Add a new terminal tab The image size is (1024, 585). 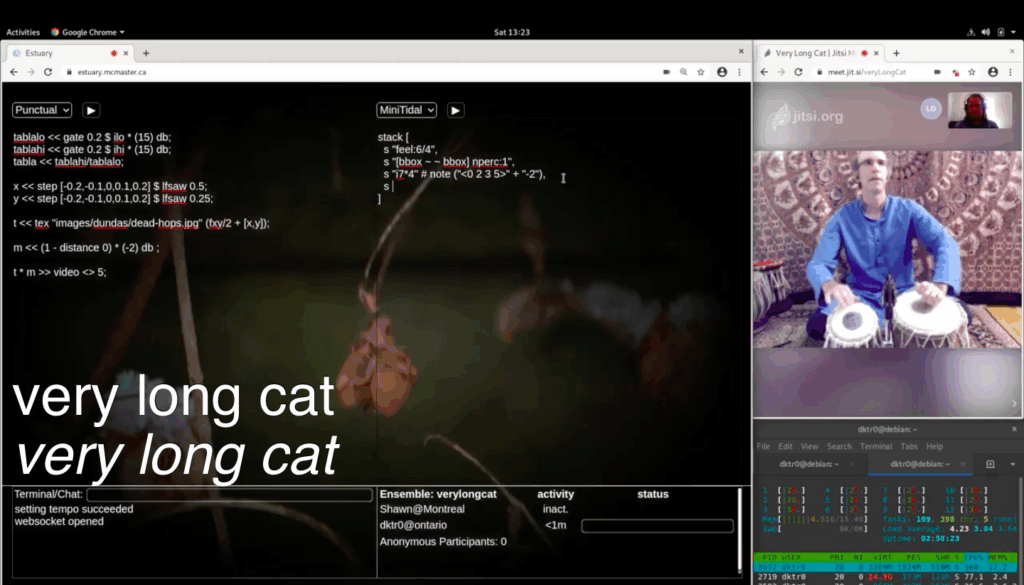tap(990, 464)
